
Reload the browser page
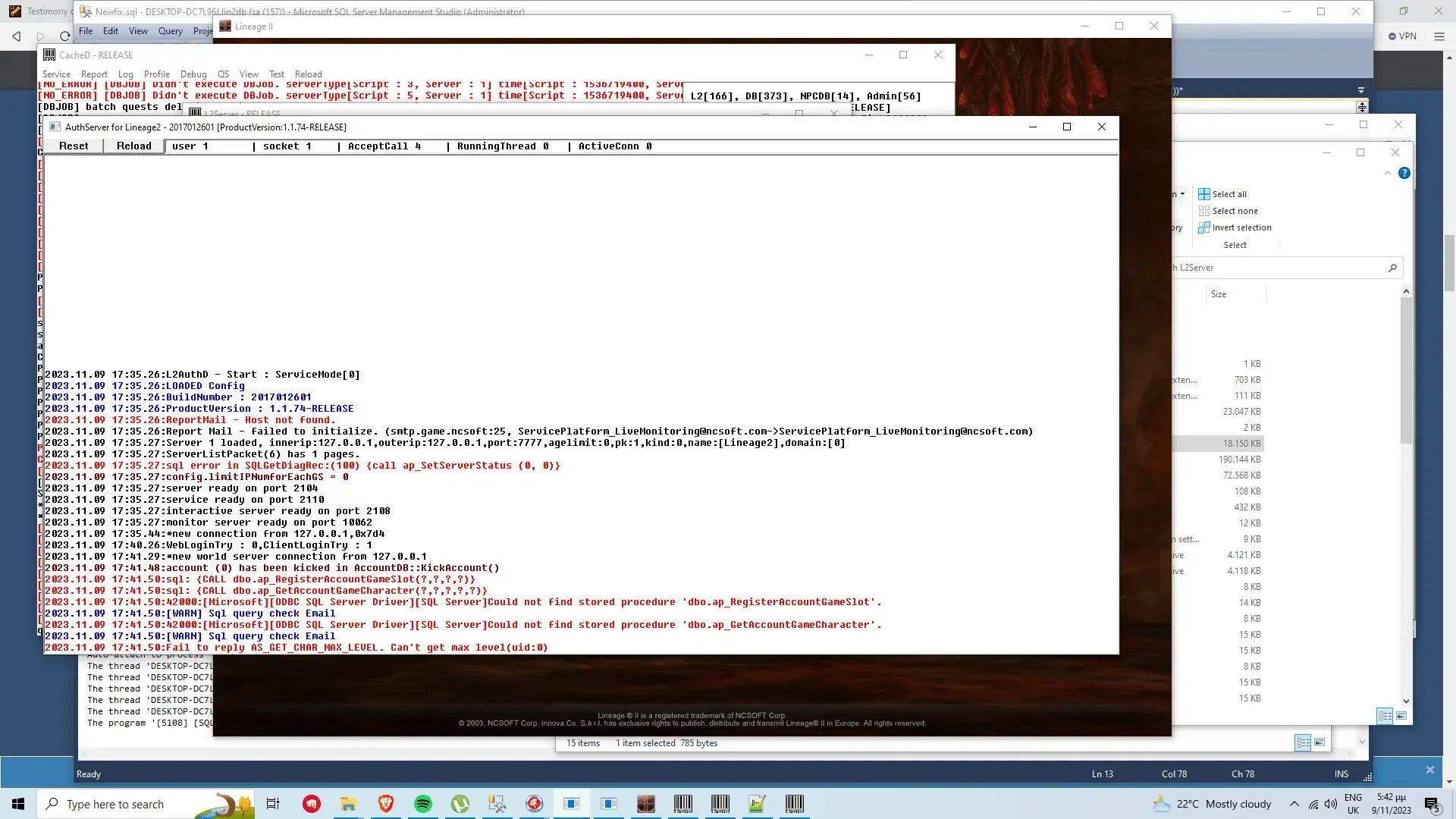(x=65, y=36)
